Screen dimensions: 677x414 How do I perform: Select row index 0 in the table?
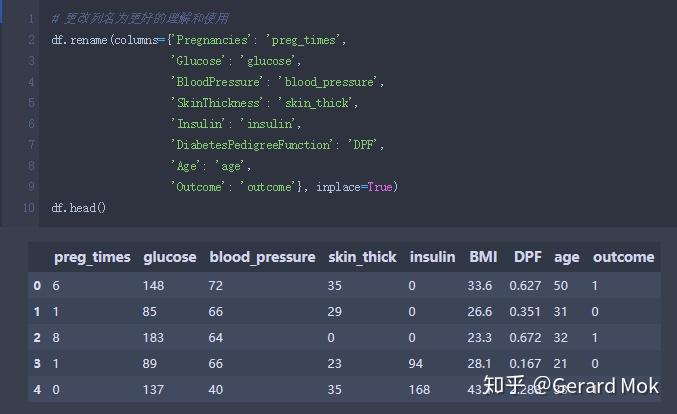(37, 286)
